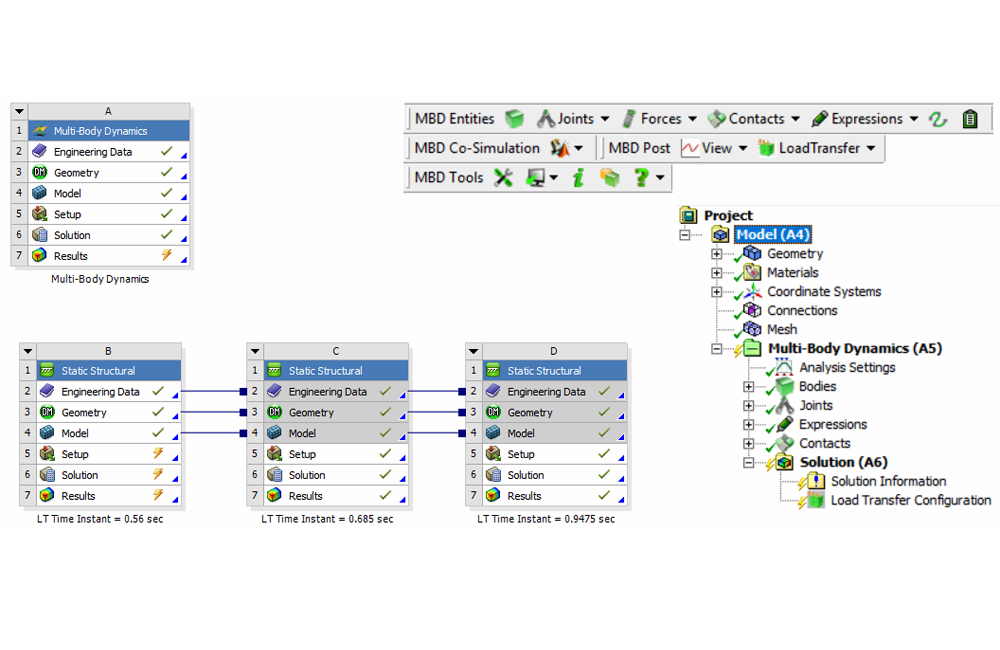Click the battery icon on MBD toolbar
The height and width of the screenshot is (650, 1000).
pos(968,118)
